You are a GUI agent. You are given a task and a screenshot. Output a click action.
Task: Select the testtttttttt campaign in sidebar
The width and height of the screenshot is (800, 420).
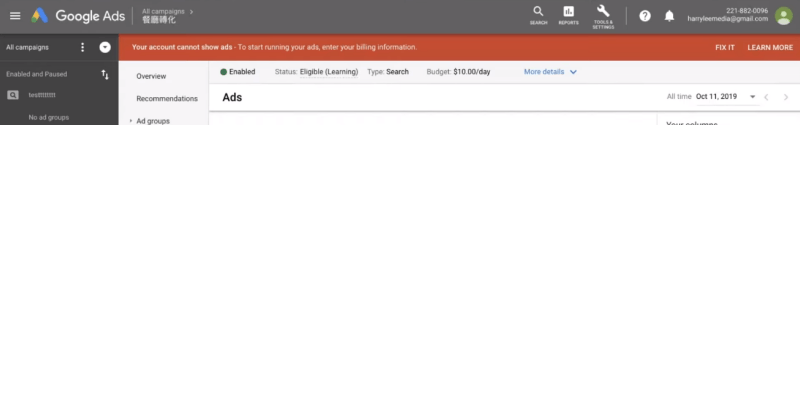48,95
